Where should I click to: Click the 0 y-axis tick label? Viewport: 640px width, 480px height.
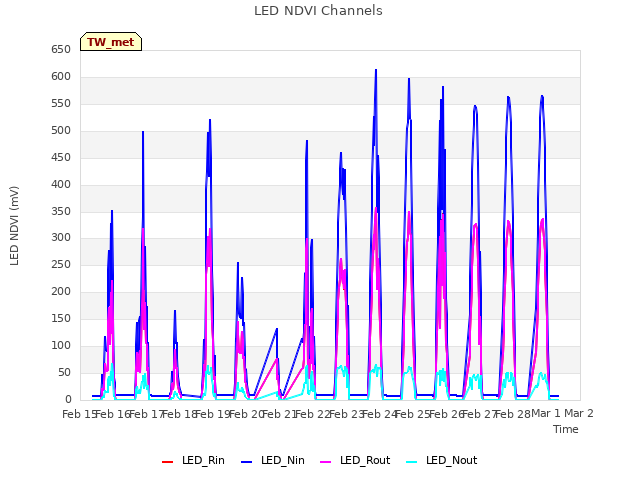point(68,399)
